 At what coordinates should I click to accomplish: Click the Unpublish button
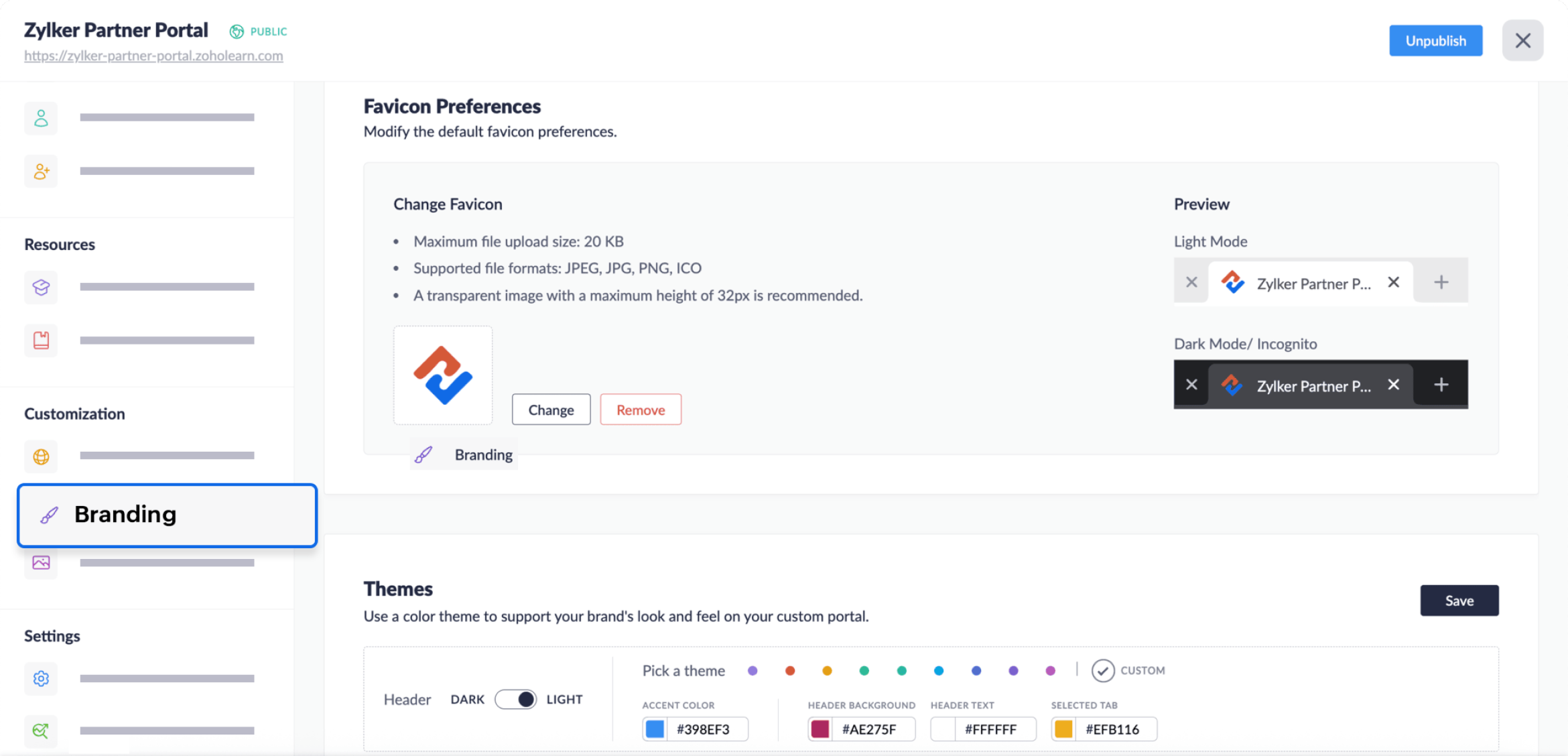[x=1436, y=40]
